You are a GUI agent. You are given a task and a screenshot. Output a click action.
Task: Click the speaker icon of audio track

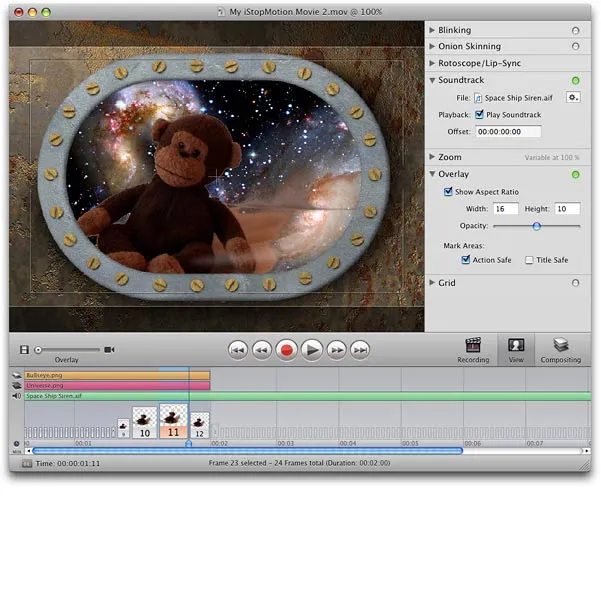point(17,396)
